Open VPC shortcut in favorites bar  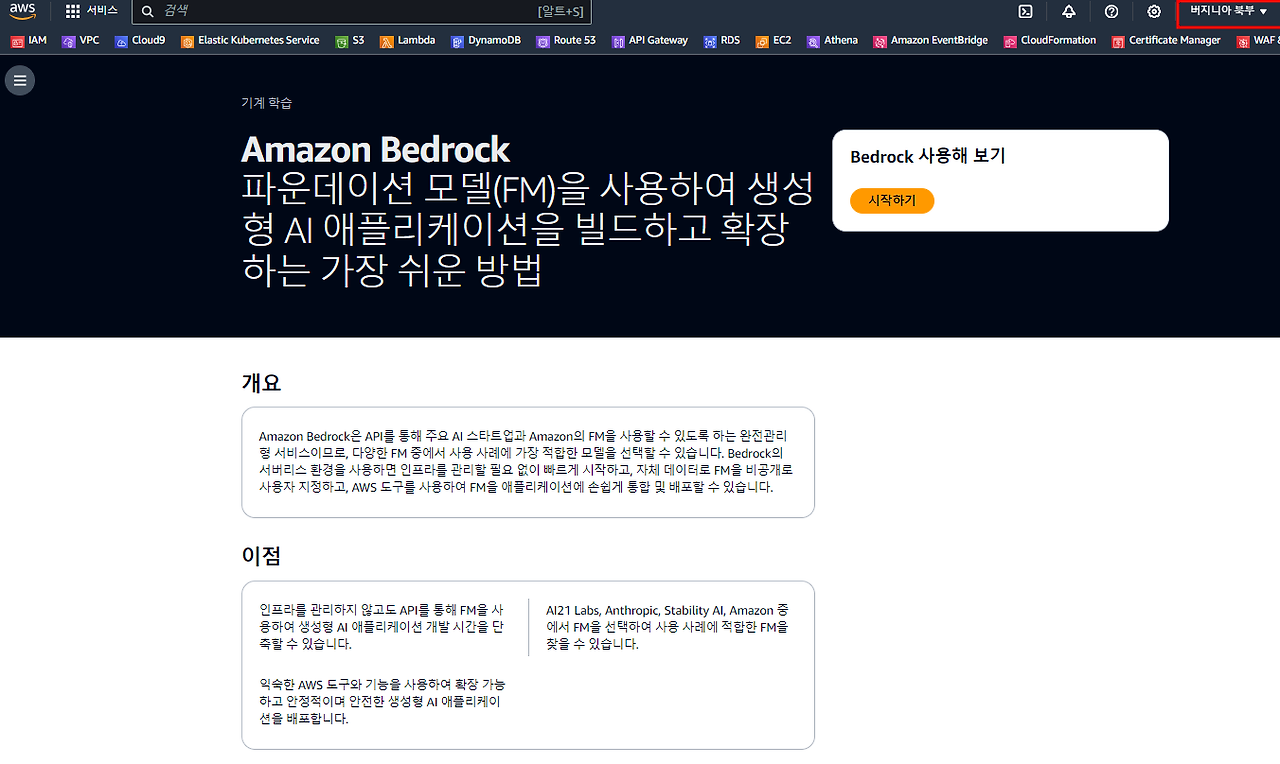[x=81, y=41]
